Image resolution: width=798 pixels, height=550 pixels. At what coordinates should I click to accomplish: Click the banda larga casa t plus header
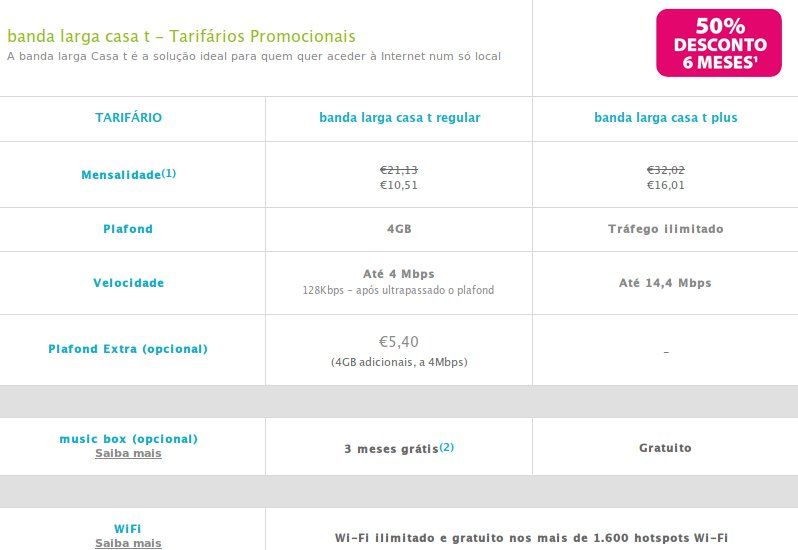tap(665, 118)
